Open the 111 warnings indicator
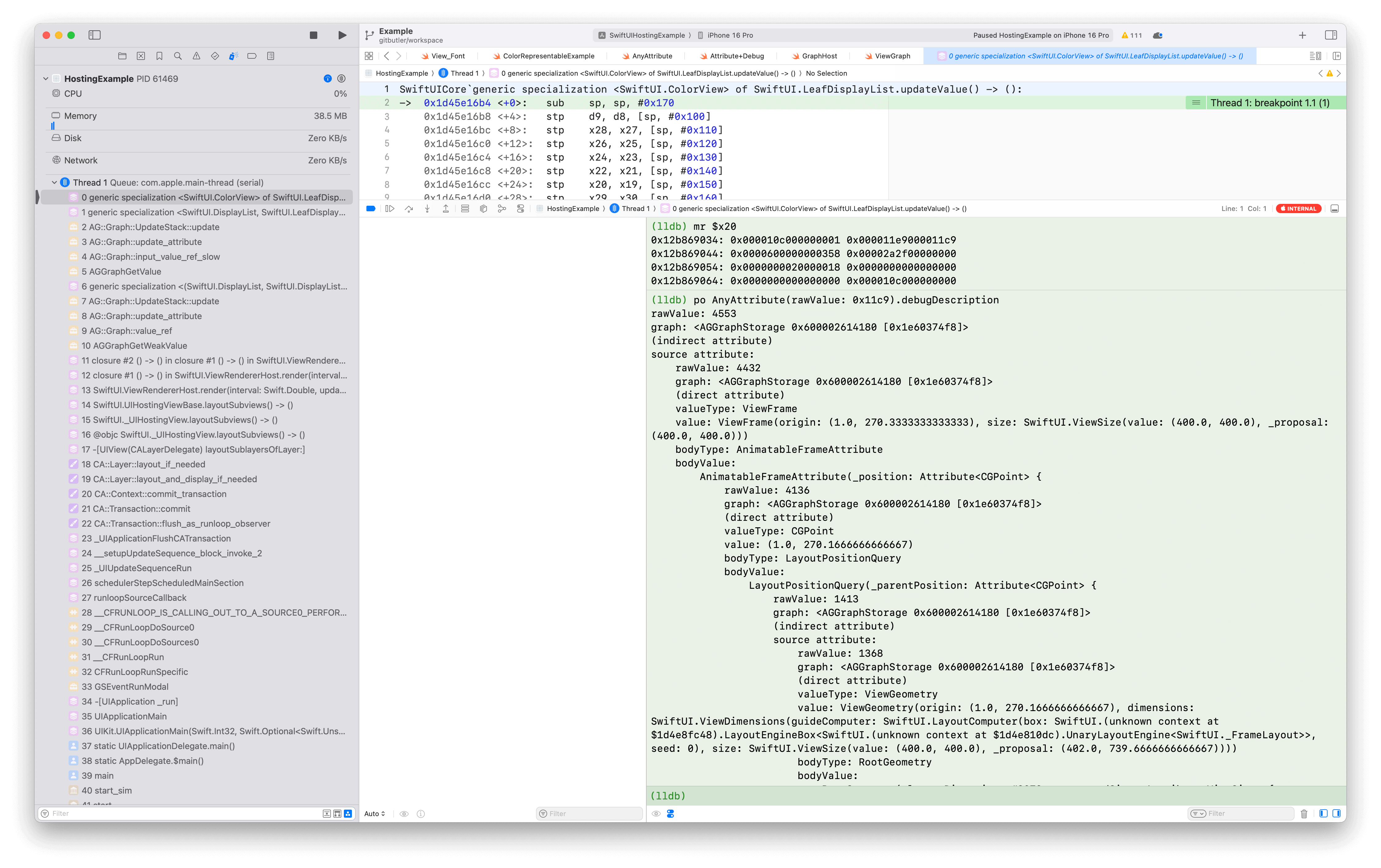Viewport: 1381px width, 868px height. coord(1131,36)
